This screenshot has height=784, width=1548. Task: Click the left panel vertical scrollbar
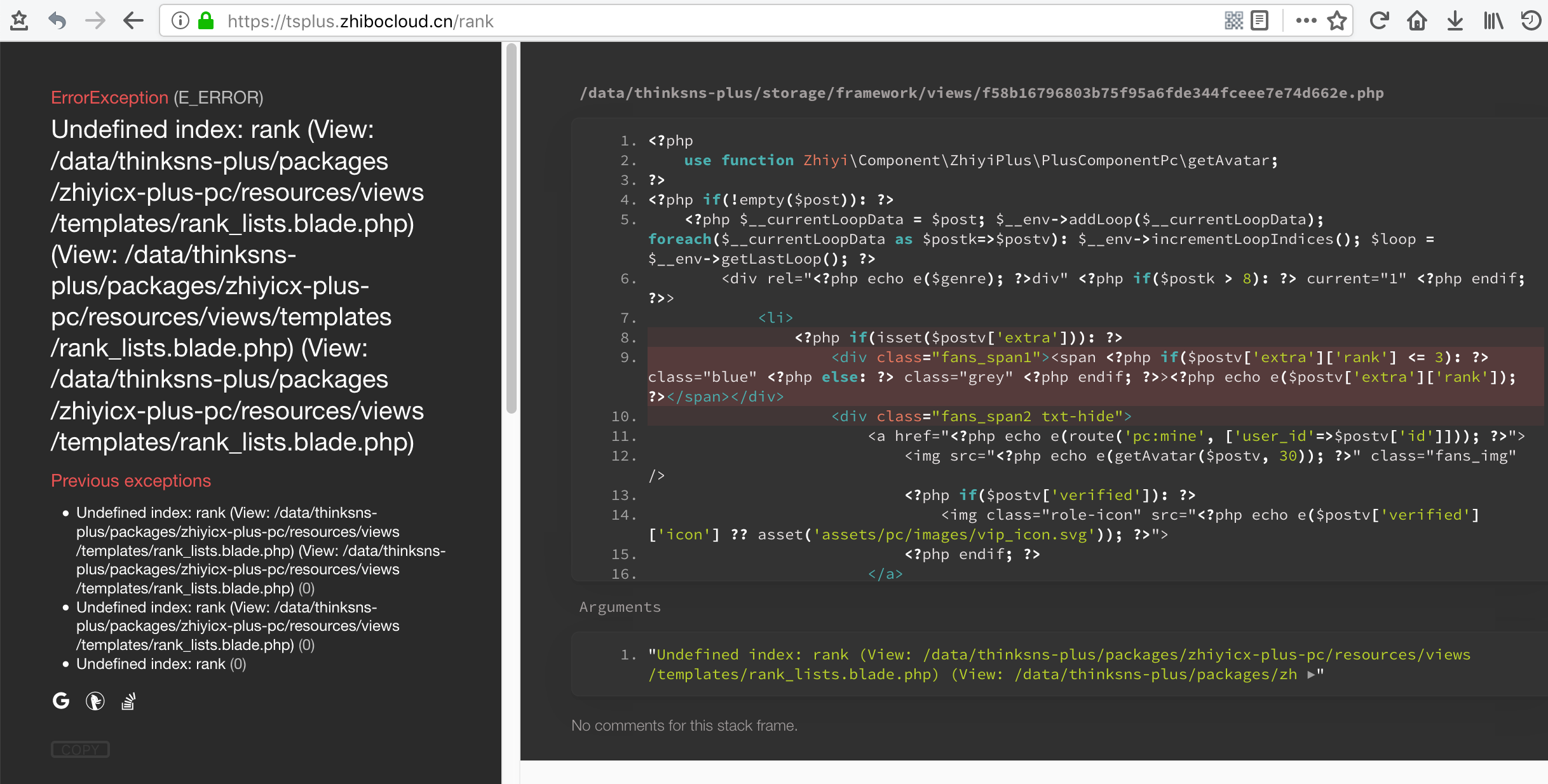pyautogui.click(x=511, y=229)
